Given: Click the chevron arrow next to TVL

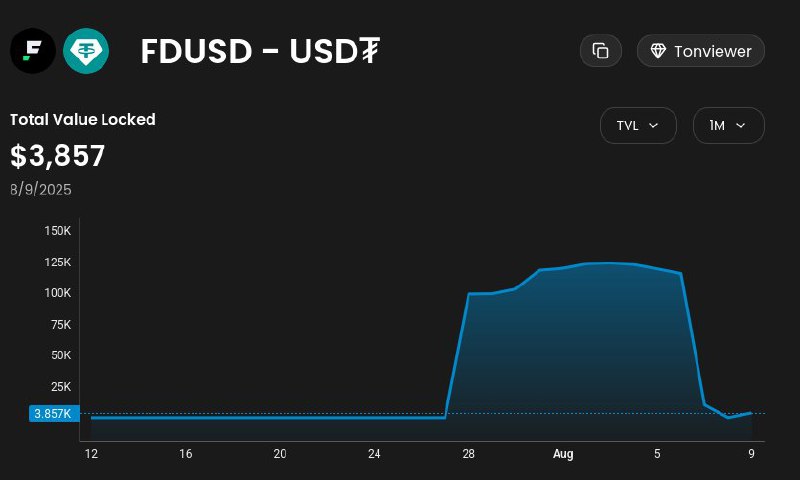Looking at the screenshot, I should pos(654,126).
